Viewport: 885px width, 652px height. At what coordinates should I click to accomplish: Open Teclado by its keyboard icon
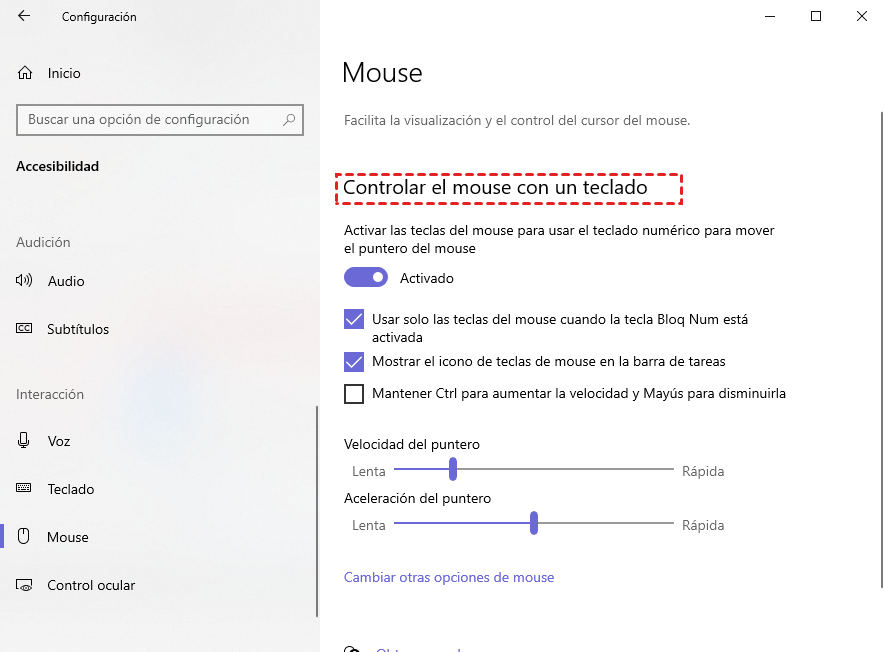24,488
